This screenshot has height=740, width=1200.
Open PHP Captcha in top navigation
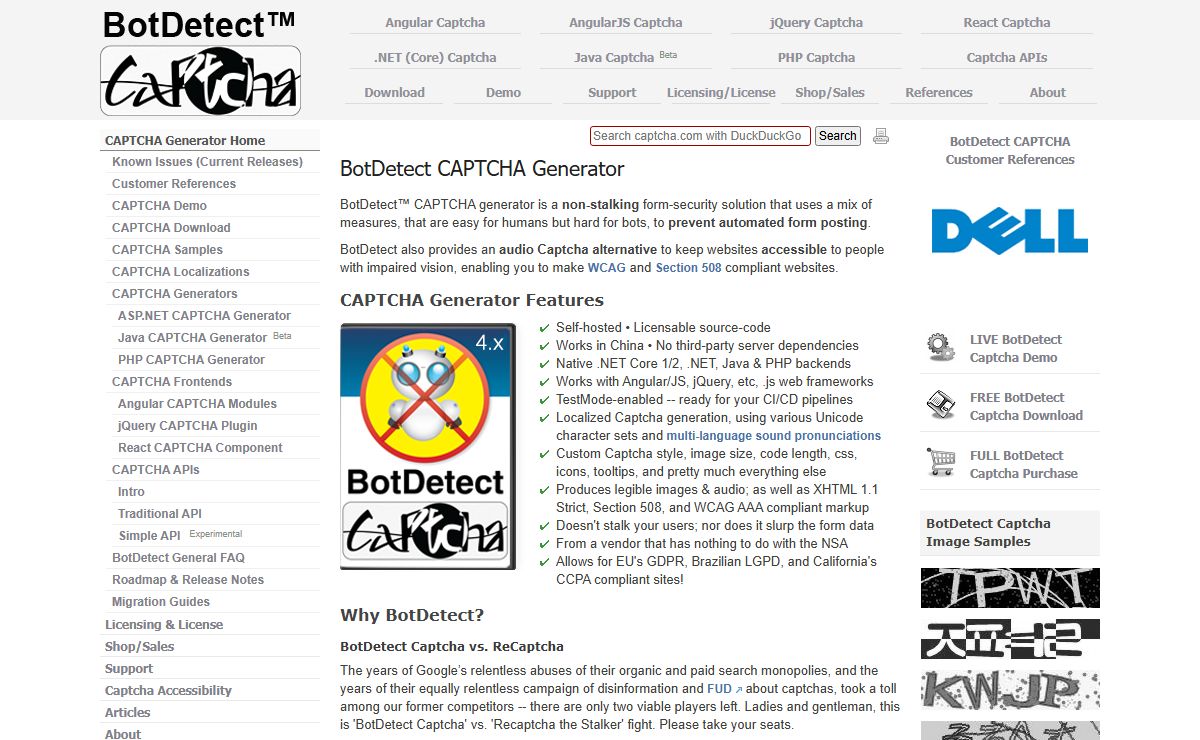(x=817, y=57)
